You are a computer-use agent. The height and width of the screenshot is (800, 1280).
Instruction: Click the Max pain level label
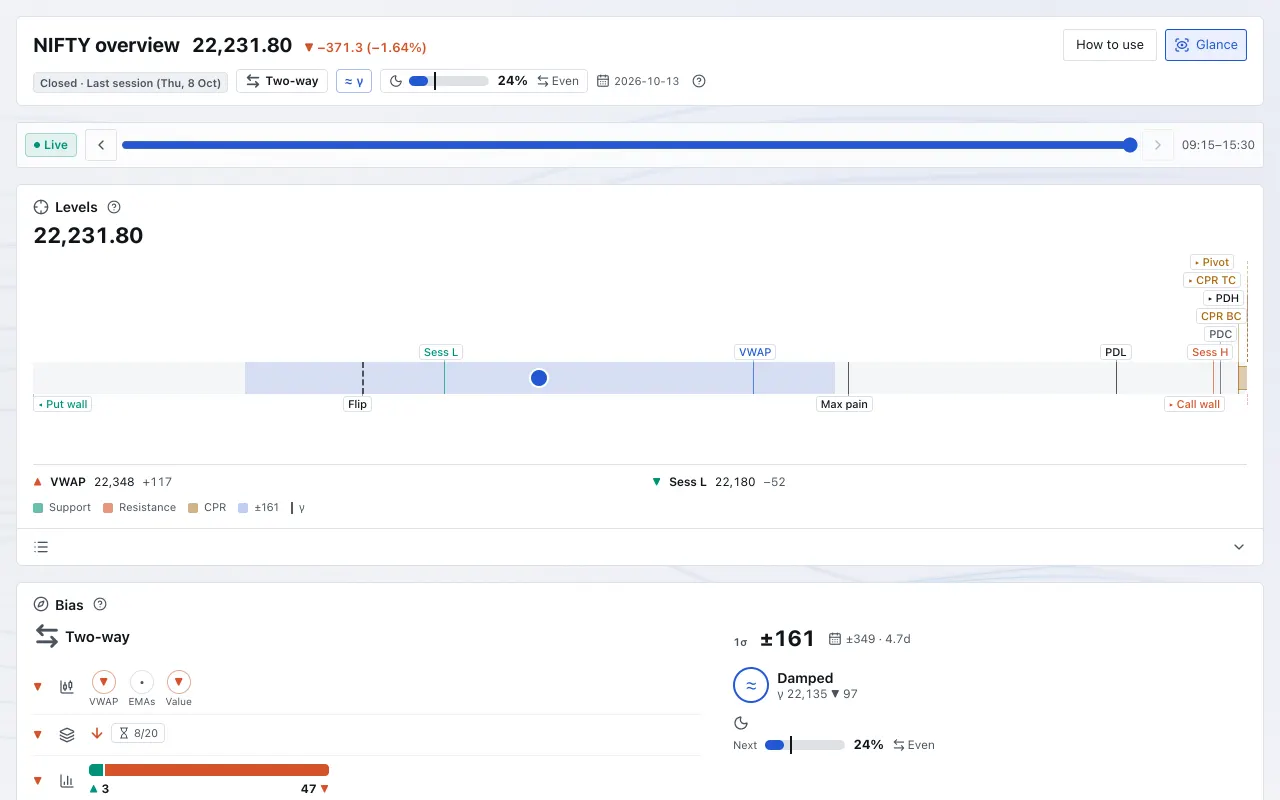point(844,404)
